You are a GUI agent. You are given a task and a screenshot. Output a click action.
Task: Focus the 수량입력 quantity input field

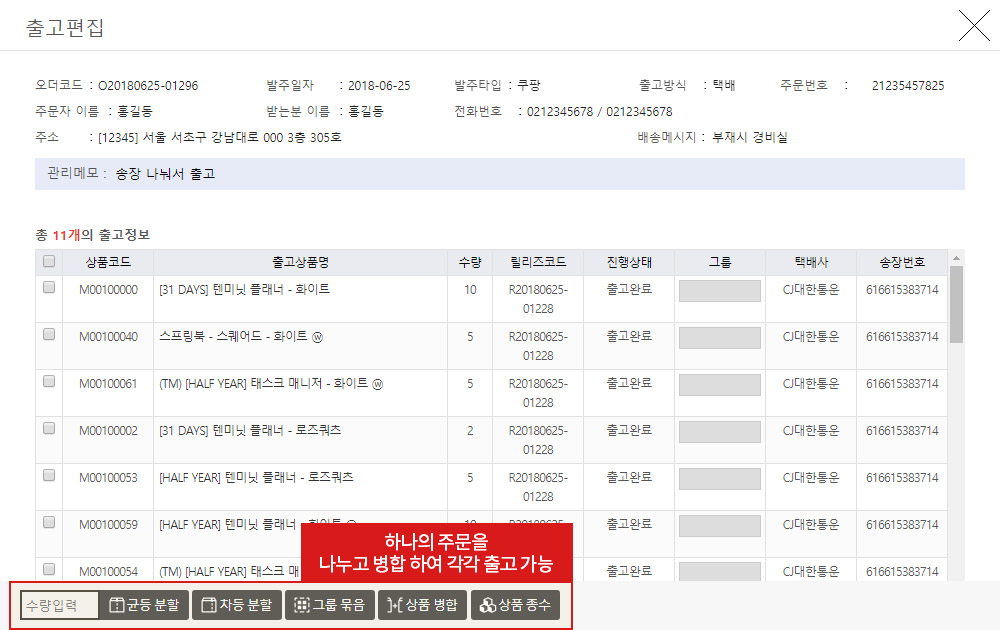60,605
